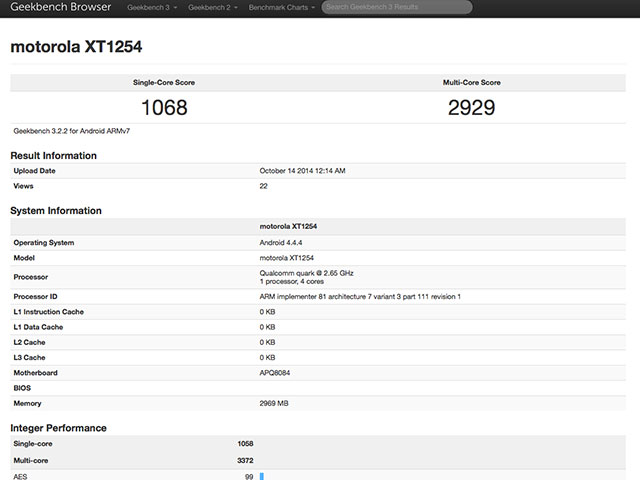Click the Multi-Core Score label
The height and width of the screenshot is (480, 640).
click(x=471, y=82)
